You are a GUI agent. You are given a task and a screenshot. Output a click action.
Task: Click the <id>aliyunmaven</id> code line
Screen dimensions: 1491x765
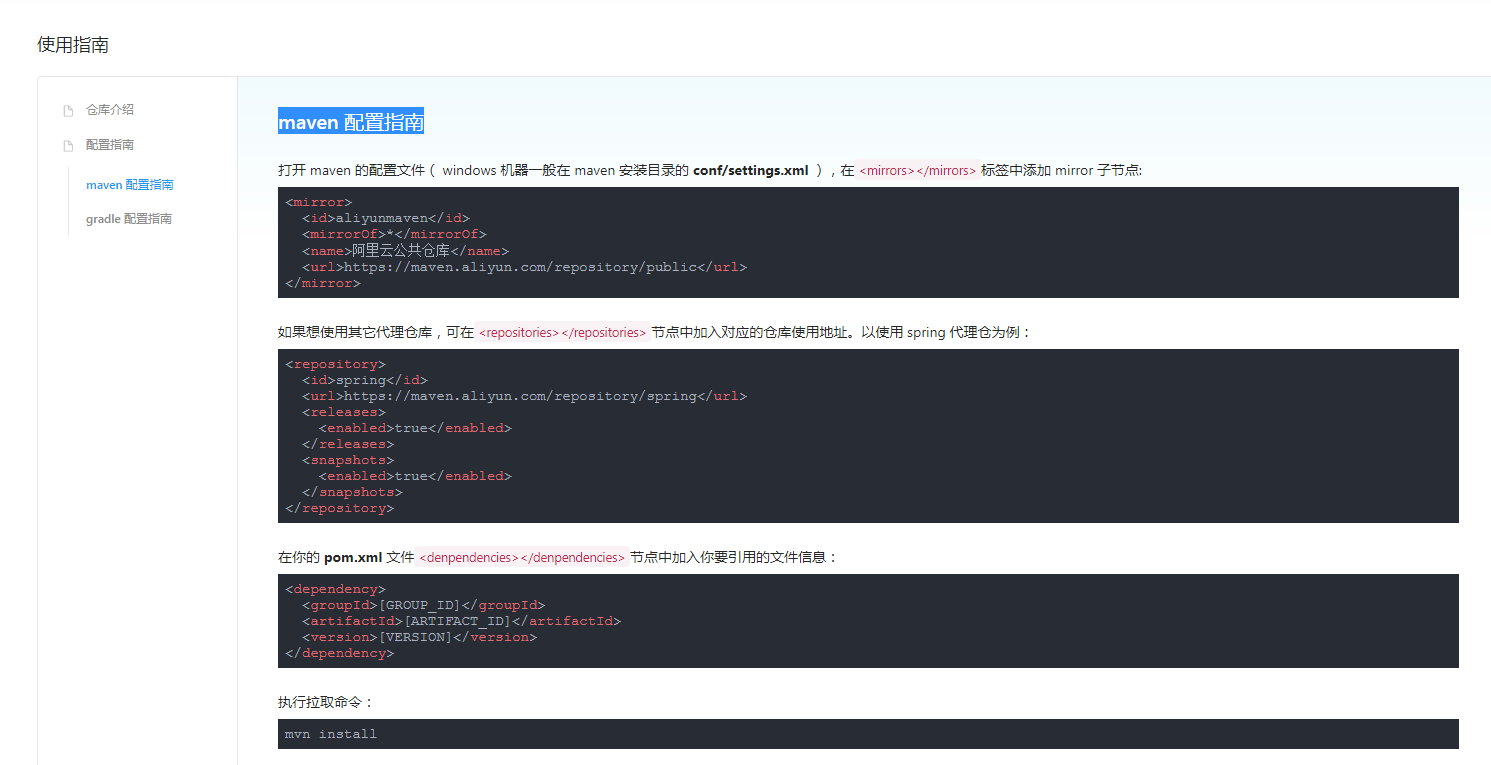pos(385,218)
